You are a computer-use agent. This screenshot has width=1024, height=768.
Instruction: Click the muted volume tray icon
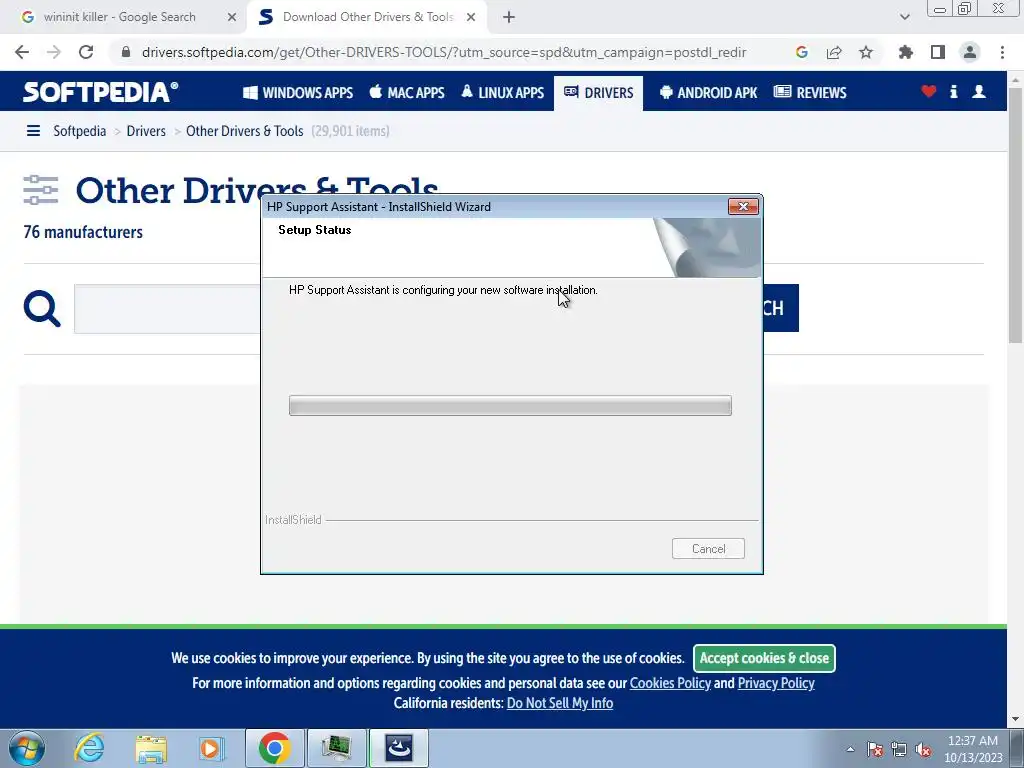coord(923,749)
